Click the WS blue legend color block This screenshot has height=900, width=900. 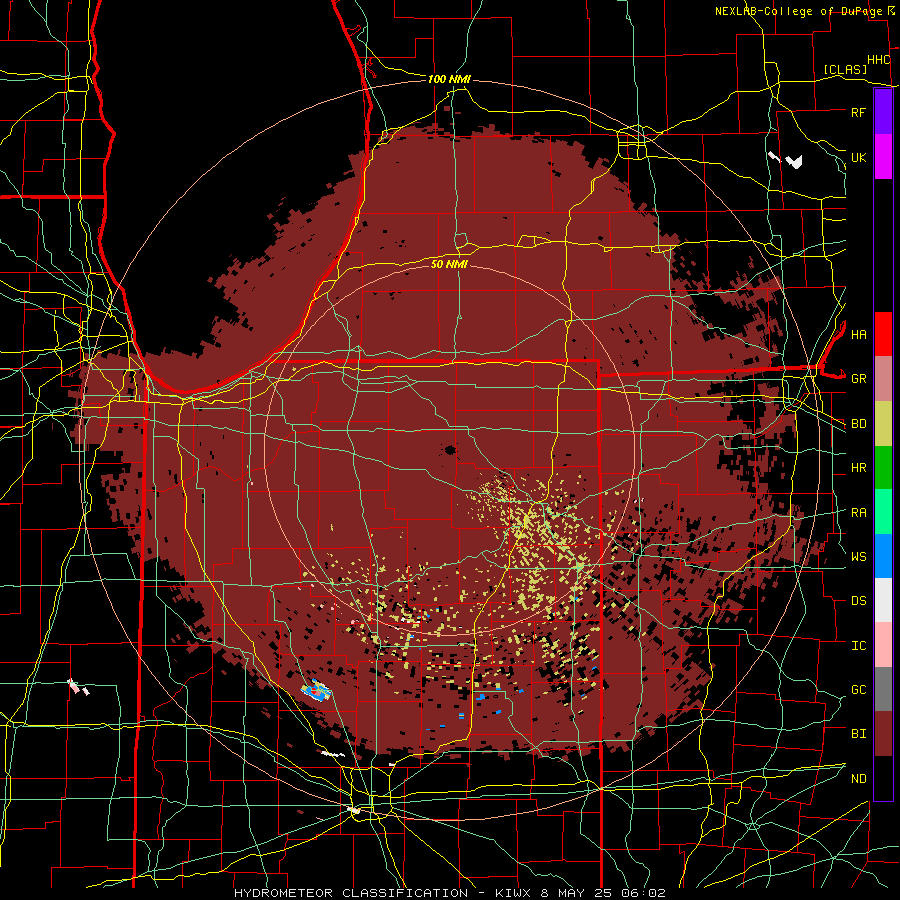[883, 556]
